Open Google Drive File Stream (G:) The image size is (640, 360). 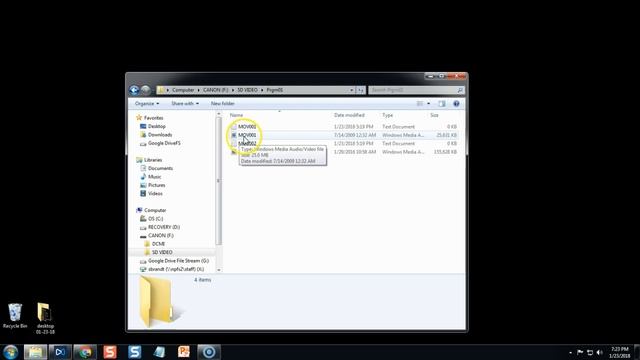click(x=178, y=261)
